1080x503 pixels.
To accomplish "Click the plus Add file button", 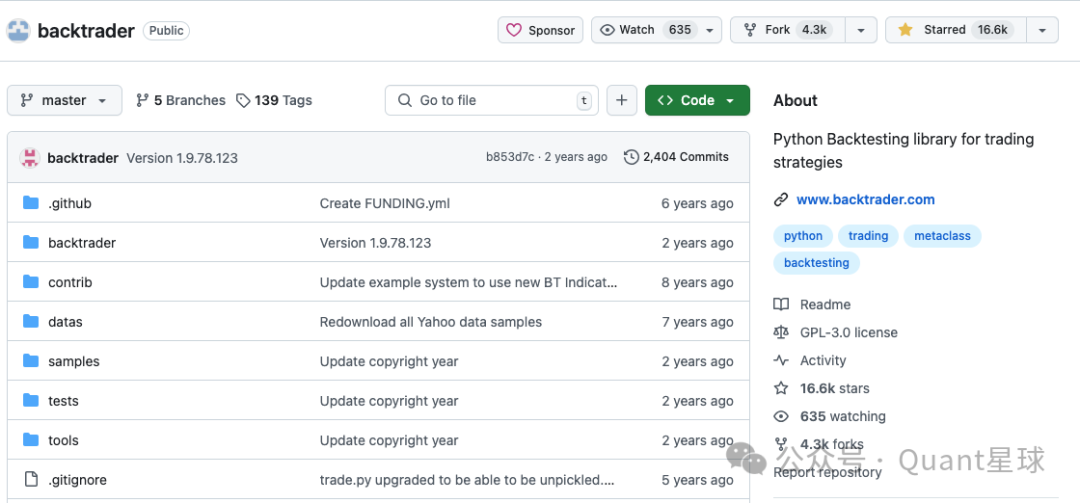I will tap(622, 101).
